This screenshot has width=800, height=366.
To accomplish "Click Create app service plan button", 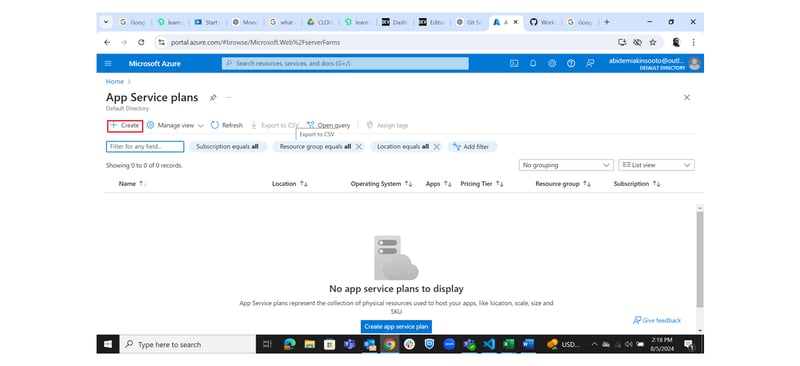I will (396, 326).
